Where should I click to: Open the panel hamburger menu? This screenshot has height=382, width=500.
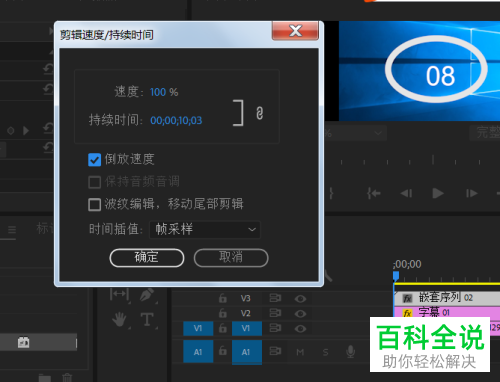(x=12, y=230)
